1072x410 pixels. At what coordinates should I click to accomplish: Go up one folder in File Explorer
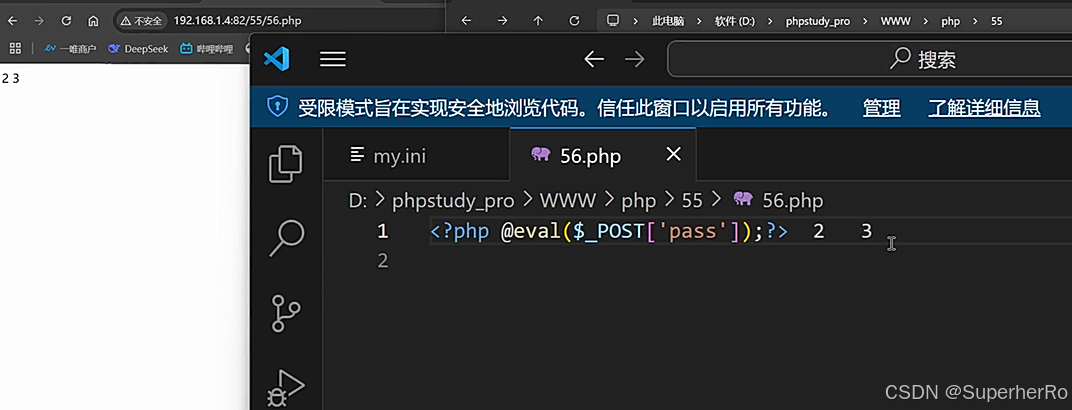click(x=538, y=21)
